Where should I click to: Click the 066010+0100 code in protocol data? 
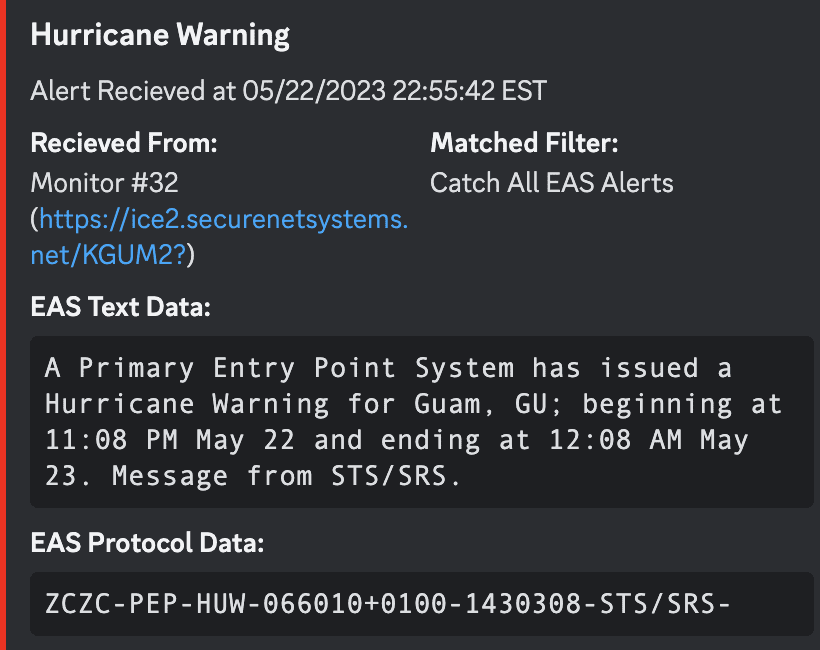[355, 604]
